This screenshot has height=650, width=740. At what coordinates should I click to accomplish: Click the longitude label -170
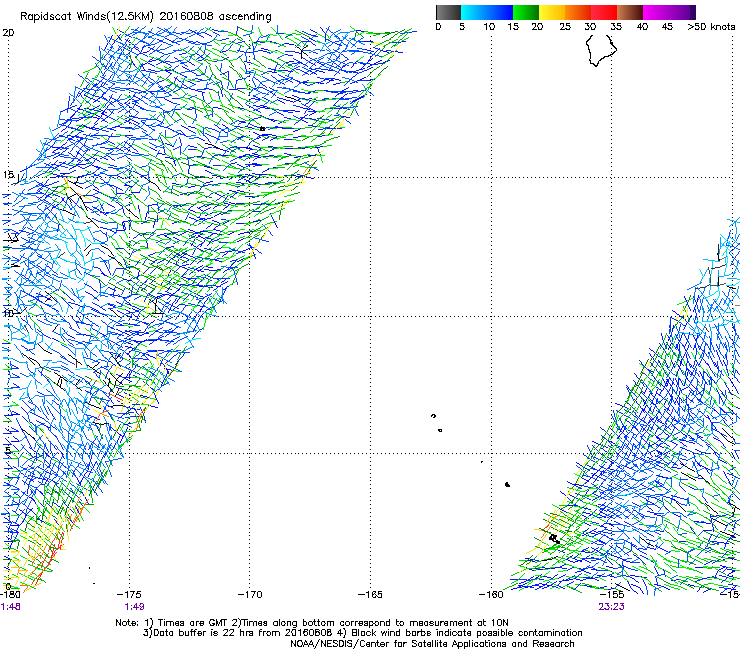[250, 595]
